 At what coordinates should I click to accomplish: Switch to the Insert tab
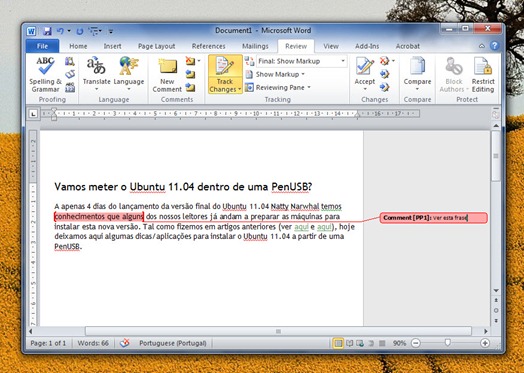click(x=112, y=46)
